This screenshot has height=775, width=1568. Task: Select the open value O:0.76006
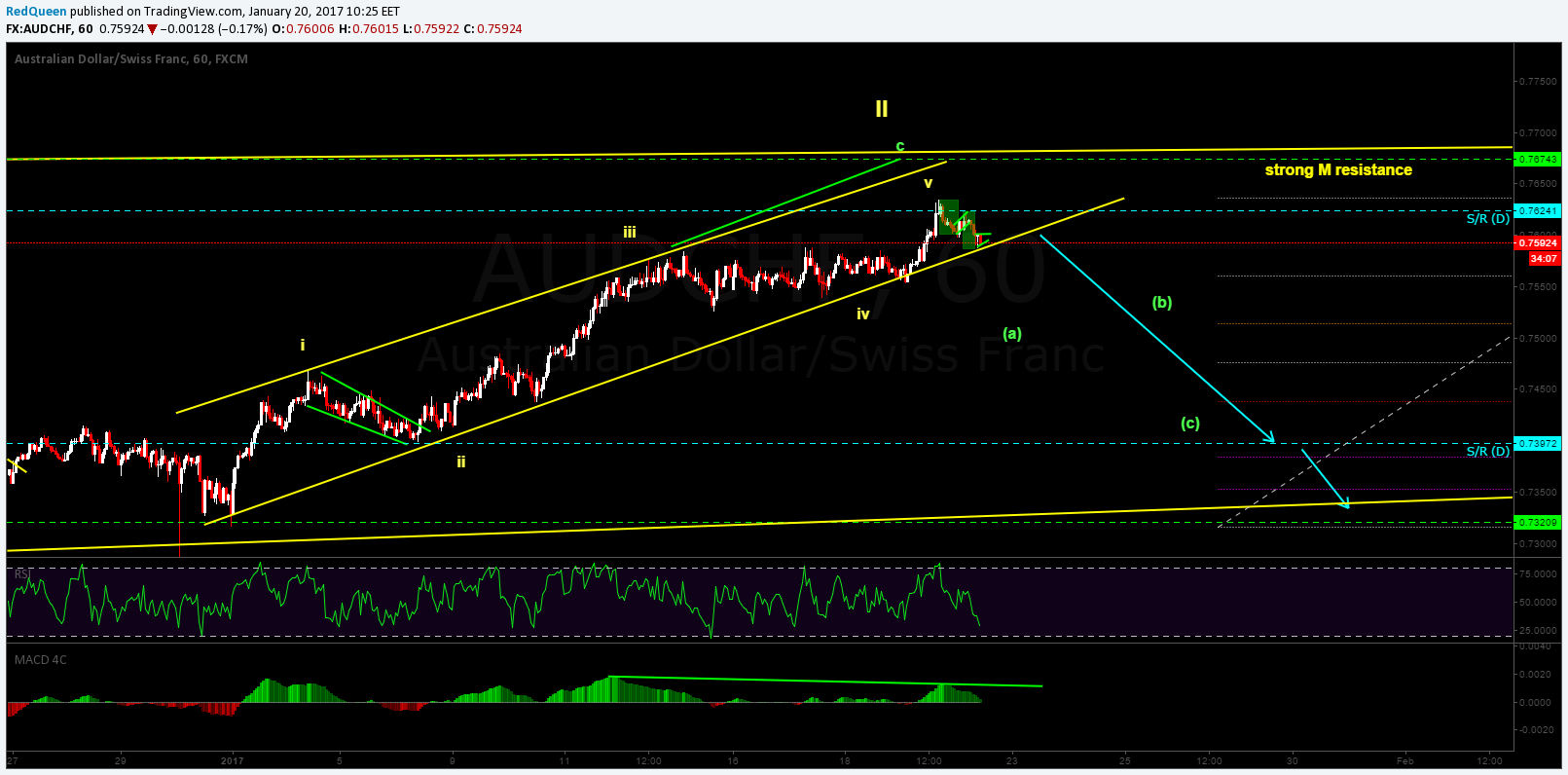pos(303,28)
